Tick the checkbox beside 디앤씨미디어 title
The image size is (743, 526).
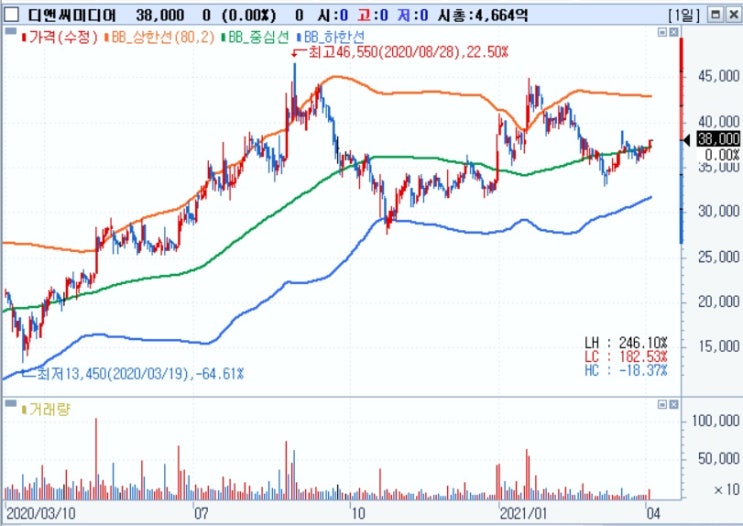coord(11,15)
